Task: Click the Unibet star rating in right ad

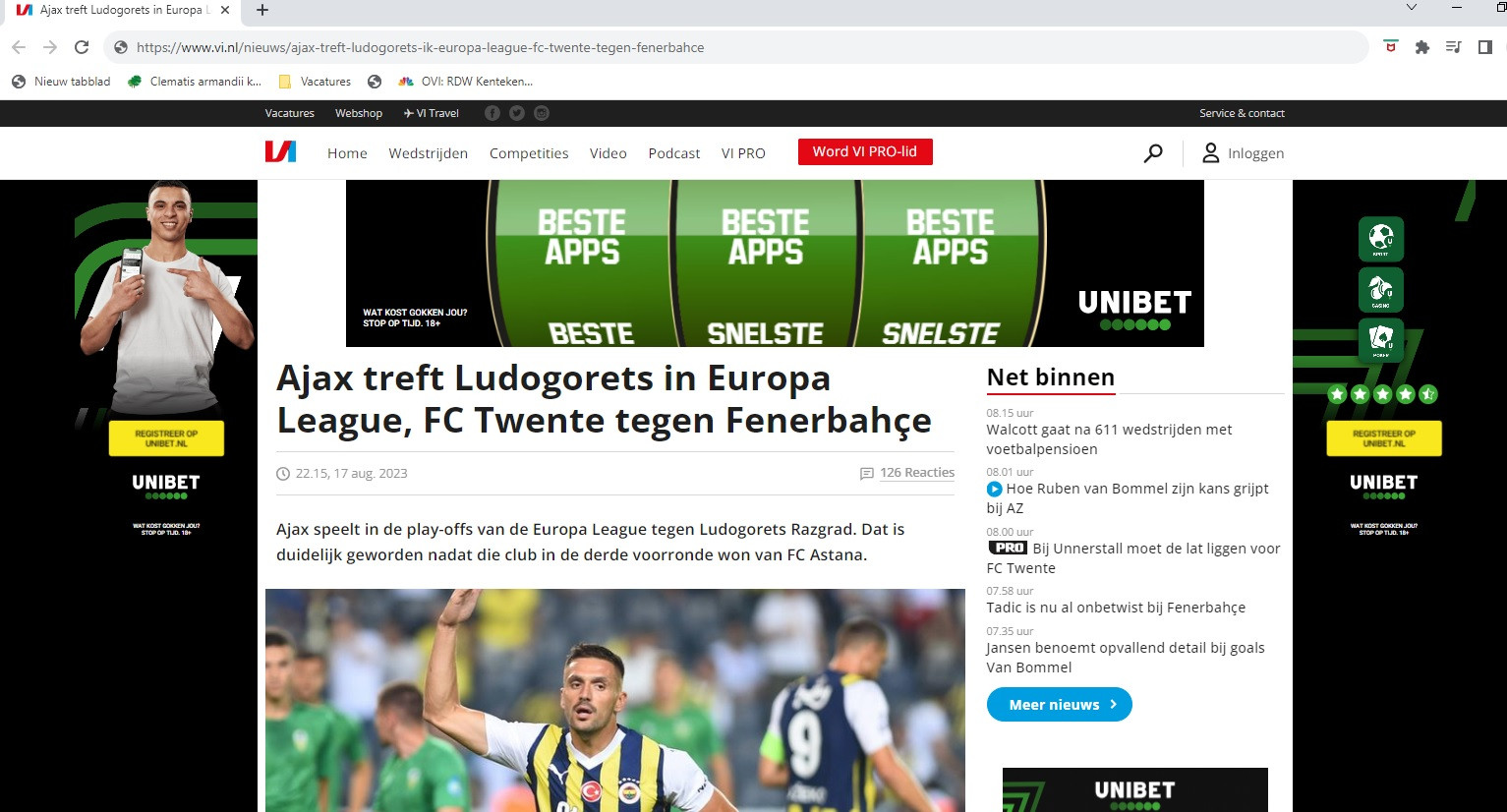Action: click(x=1382, y=394)
